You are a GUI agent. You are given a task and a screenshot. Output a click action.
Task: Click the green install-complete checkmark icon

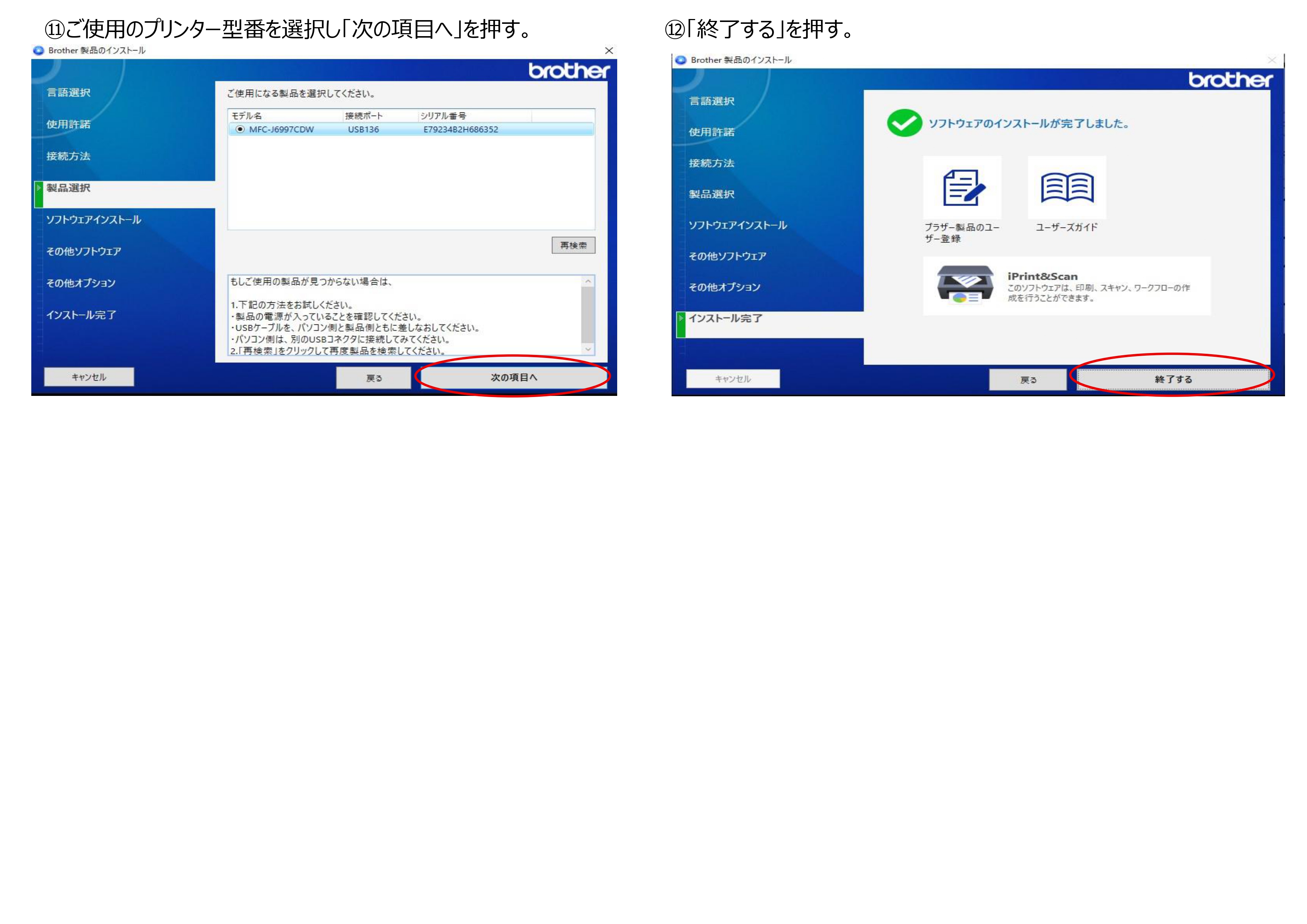904,123
